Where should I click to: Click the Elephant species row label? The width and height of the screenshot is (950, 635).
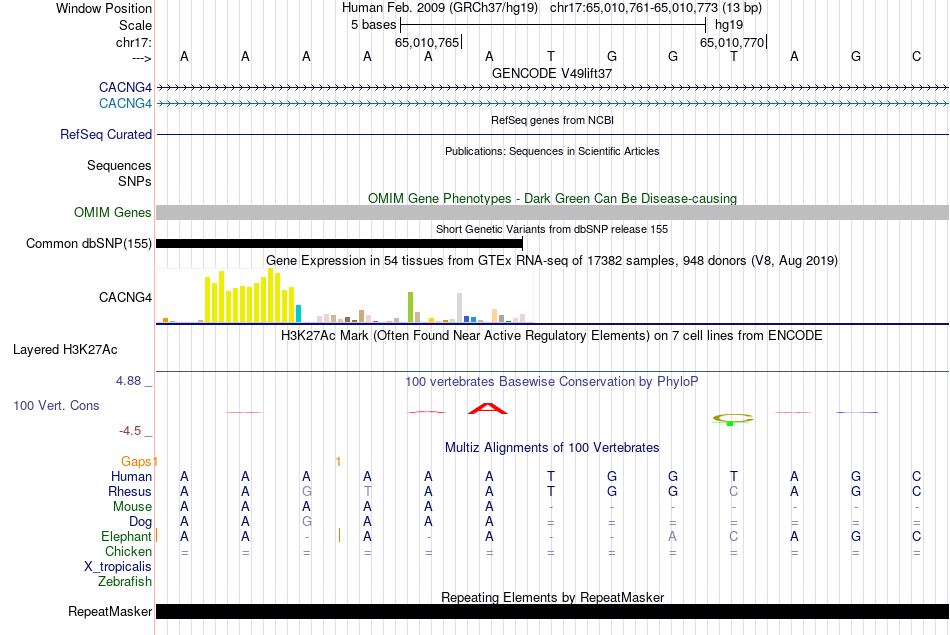(126, 537)
